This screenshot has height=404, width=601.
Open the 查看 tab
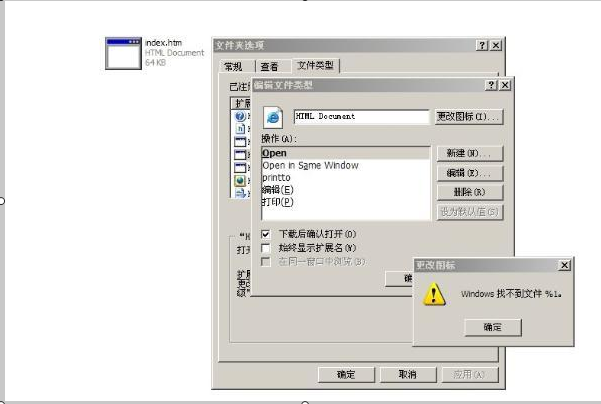coord(269,67)
